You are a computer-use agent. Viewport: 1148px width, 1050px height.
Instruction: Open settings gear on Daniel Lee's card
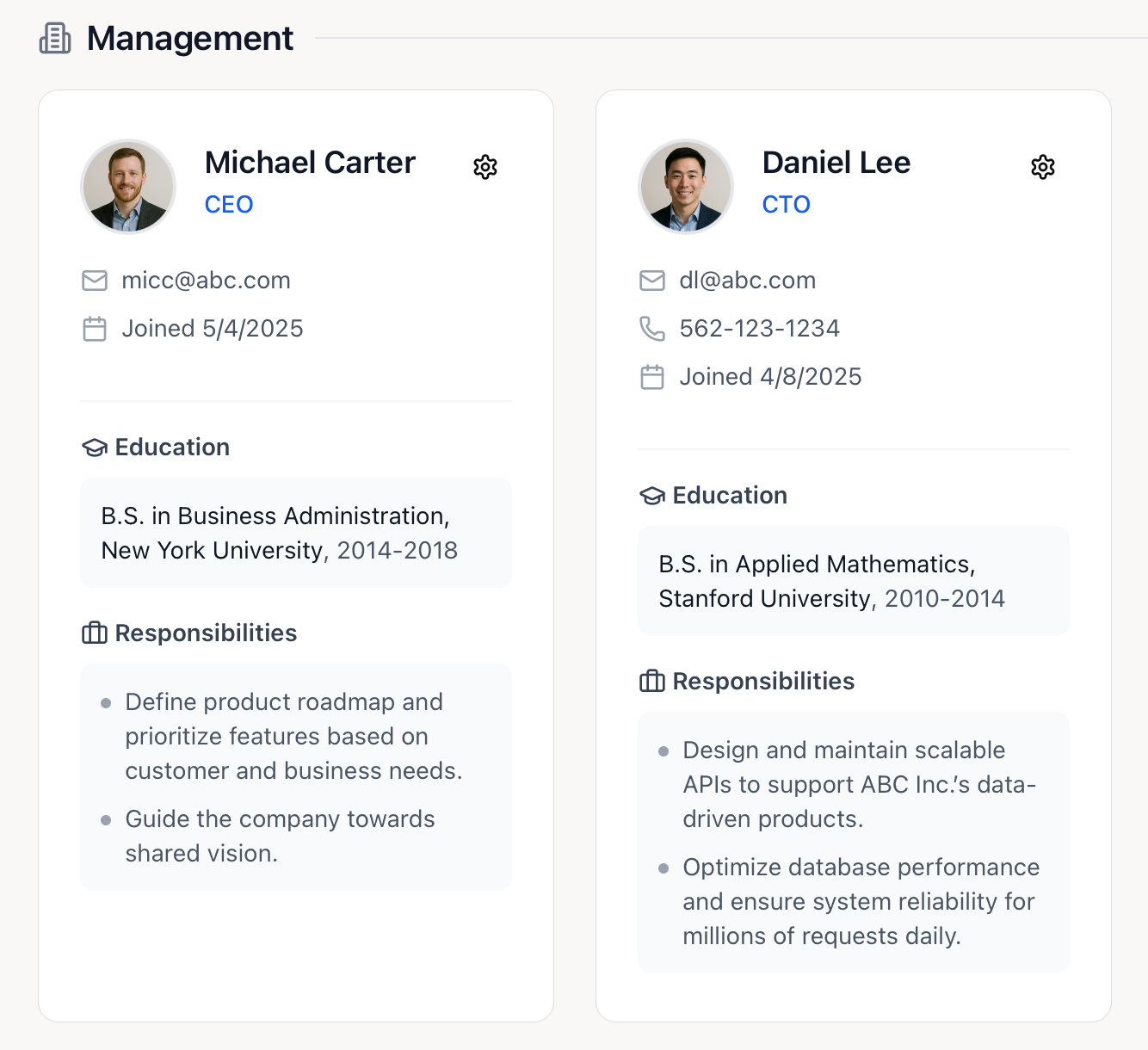pos(1043,167)
